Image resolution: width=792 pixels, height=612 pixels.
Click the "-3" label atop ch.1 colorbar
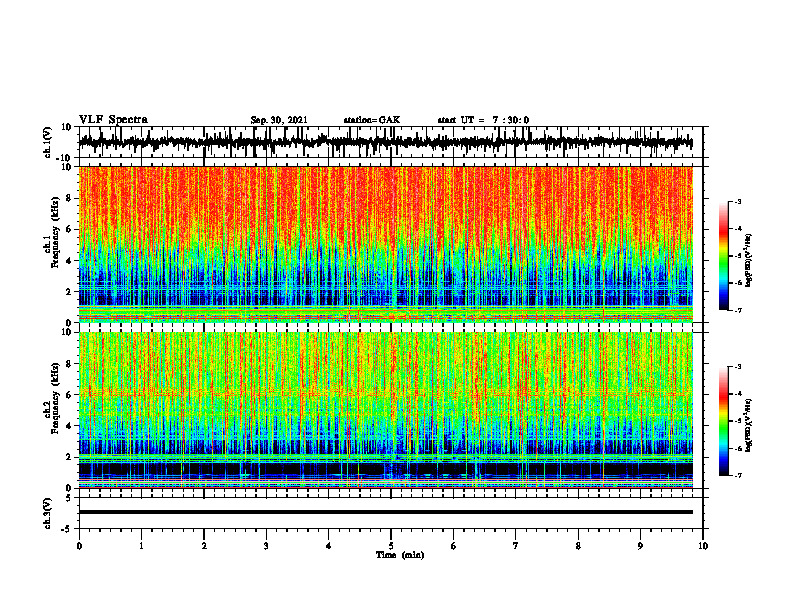[738, 201]
